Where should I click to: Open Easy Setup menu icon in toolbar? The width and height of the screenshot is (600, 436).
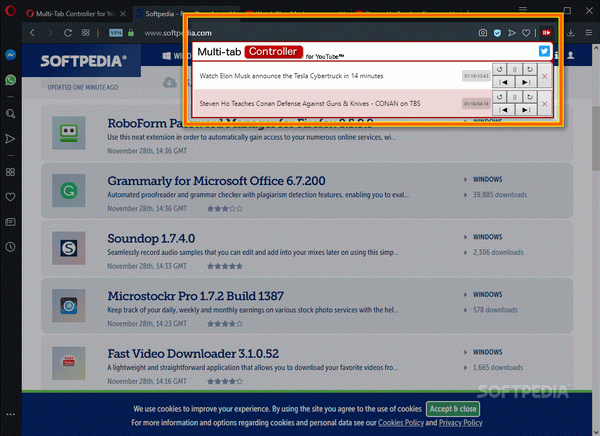(x=589, y=33)
